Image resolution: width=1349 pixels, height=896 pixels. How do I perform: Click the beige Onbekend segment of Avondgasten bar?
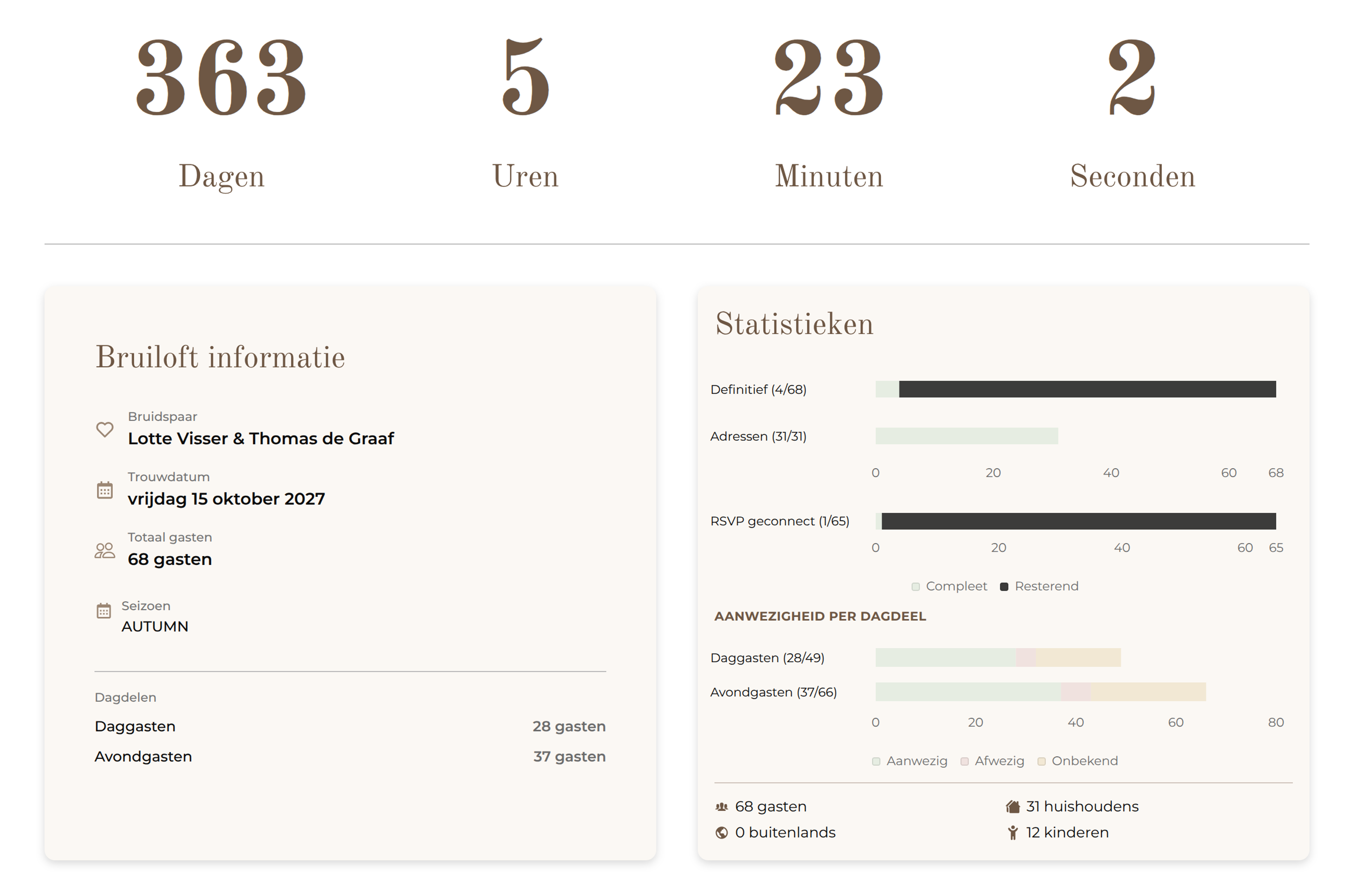pos(1148,692)
